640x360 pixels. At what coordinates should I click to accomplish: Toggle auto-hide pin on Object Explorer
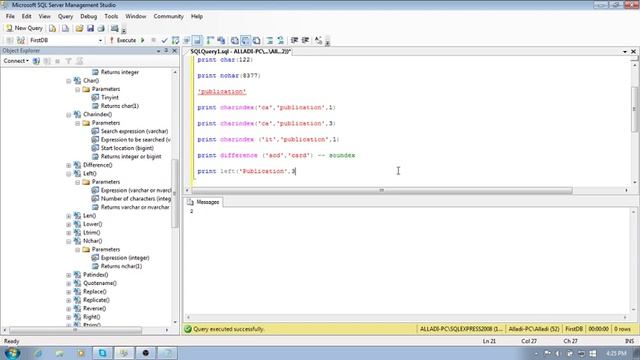166,51
